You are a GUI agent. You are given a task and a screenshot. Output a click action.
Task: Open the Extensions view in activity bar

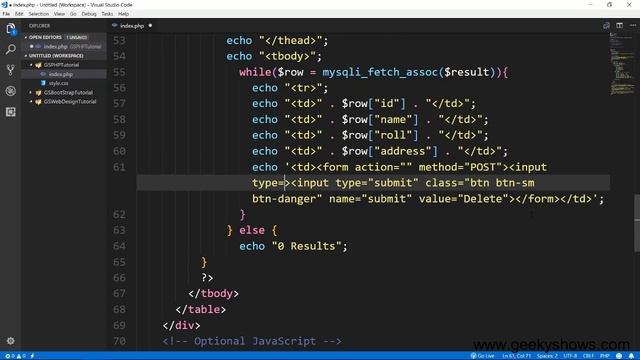point(11,111)
